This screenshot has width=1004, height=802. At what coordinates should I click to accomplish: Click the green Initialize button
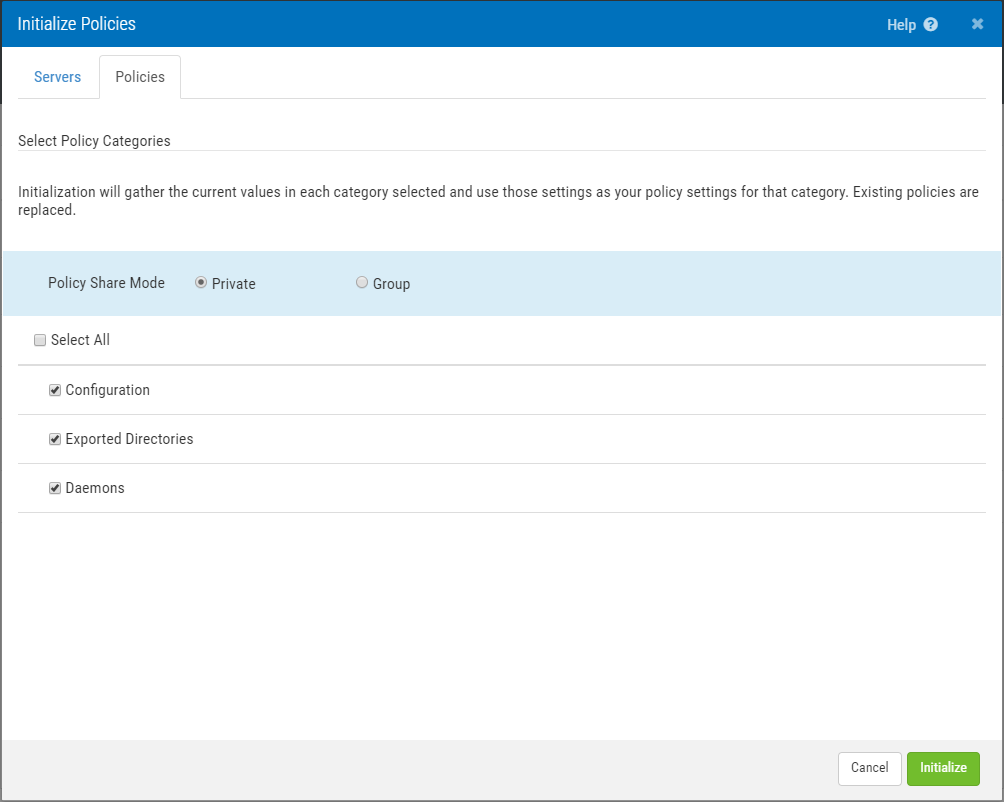coord(943,768)
